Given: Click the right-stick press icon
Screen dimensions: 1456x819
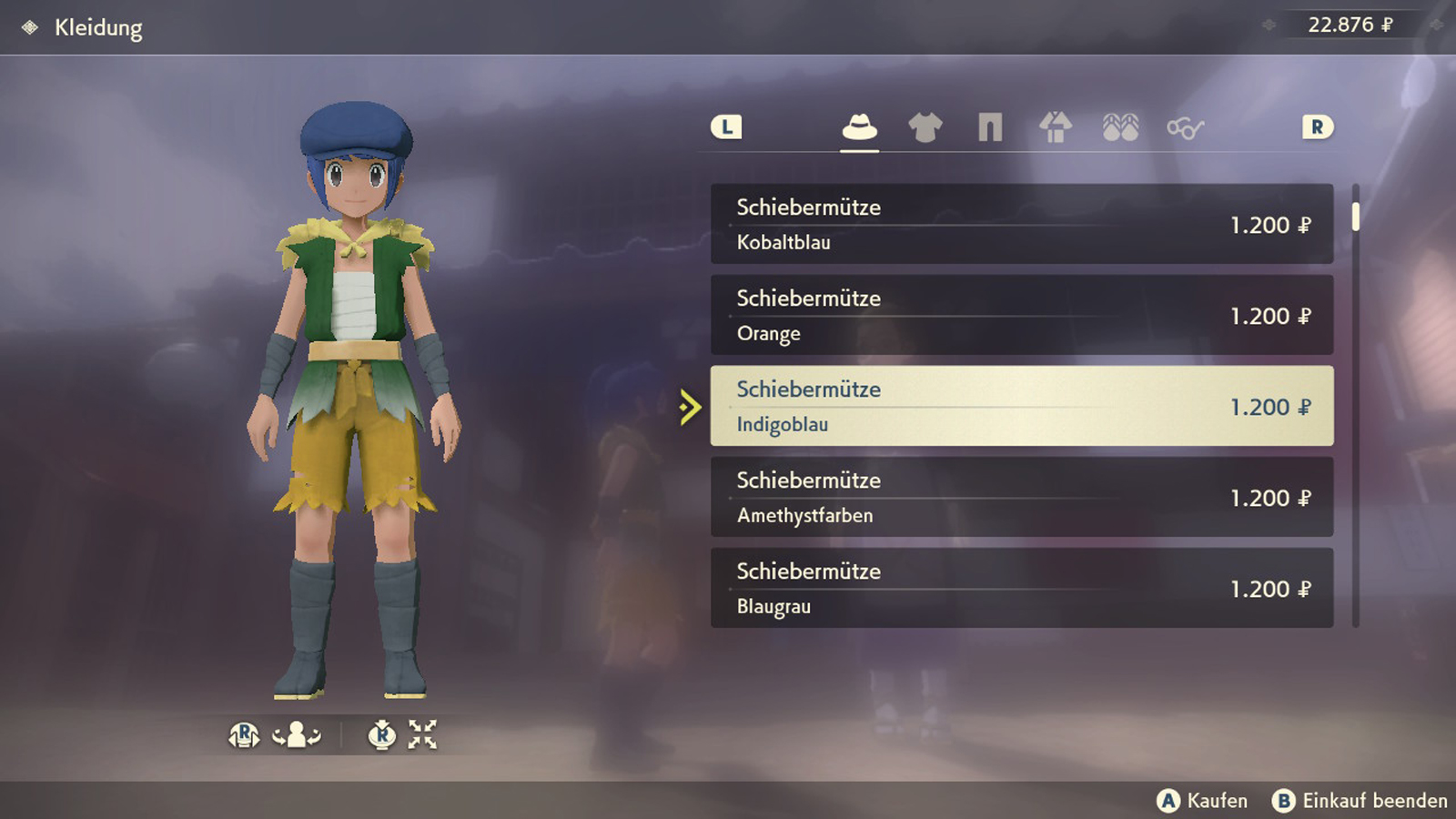Looking at the screenshot, I should tap(381, 734).
